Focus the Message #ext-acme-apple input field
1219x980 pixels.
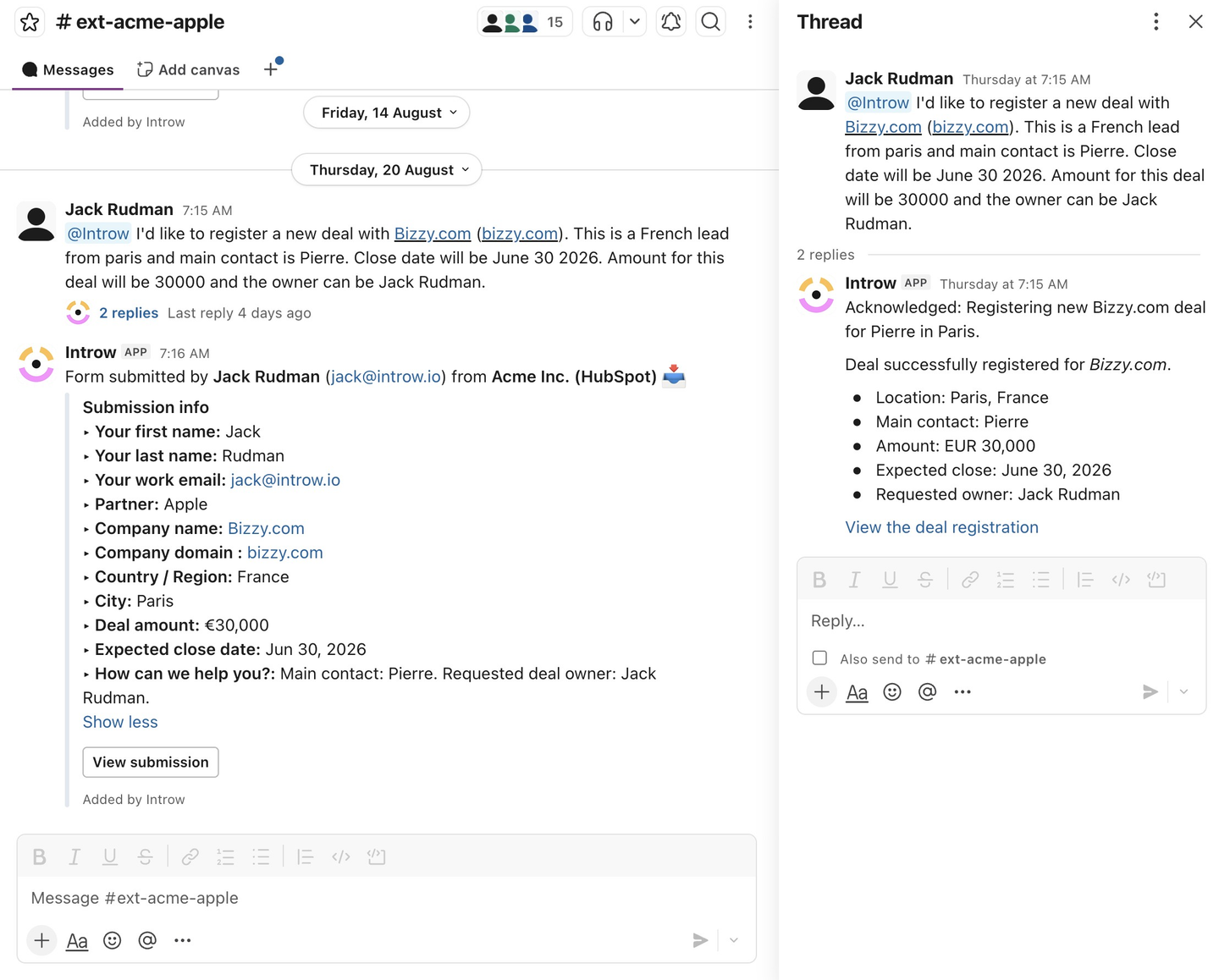(386, 898)
